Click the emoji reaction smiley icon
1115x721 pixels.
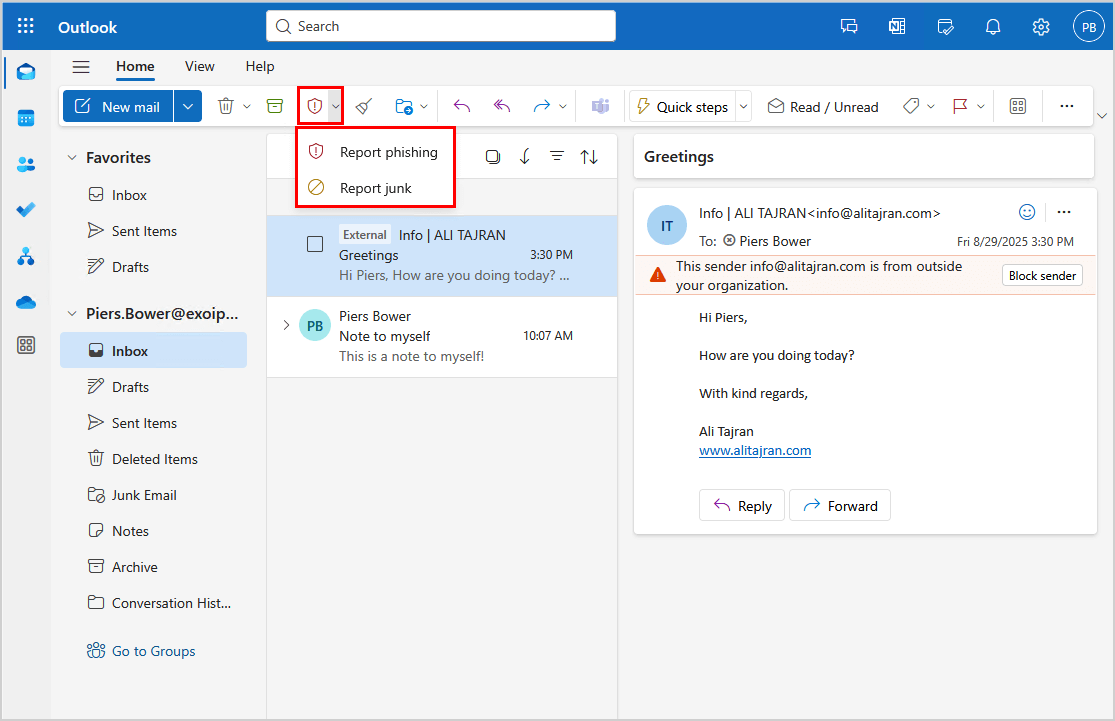coord(1027,212)
